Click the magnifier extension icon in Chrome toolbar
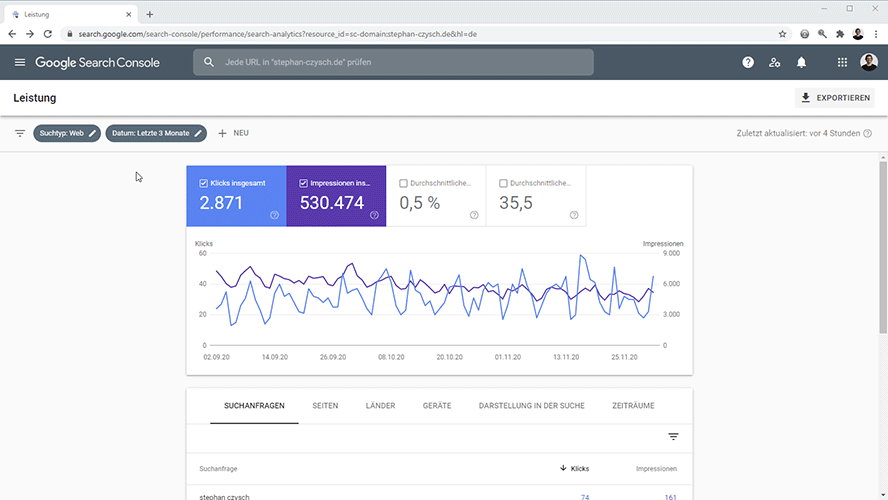888x500 pixels. pos(822,34)
